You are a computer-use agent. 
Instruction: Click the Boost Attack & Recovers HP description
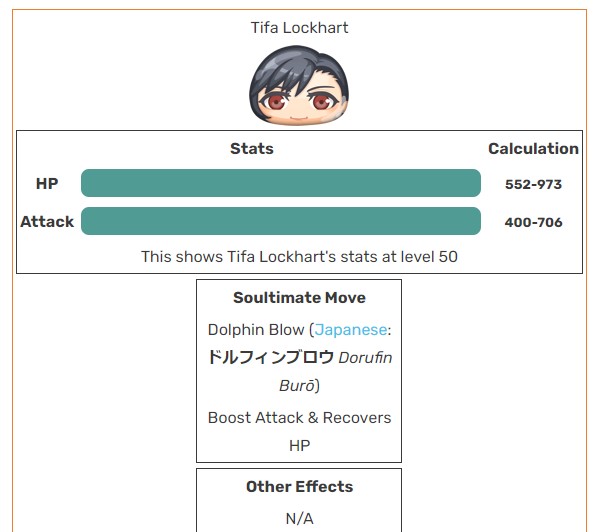point(299,431)
